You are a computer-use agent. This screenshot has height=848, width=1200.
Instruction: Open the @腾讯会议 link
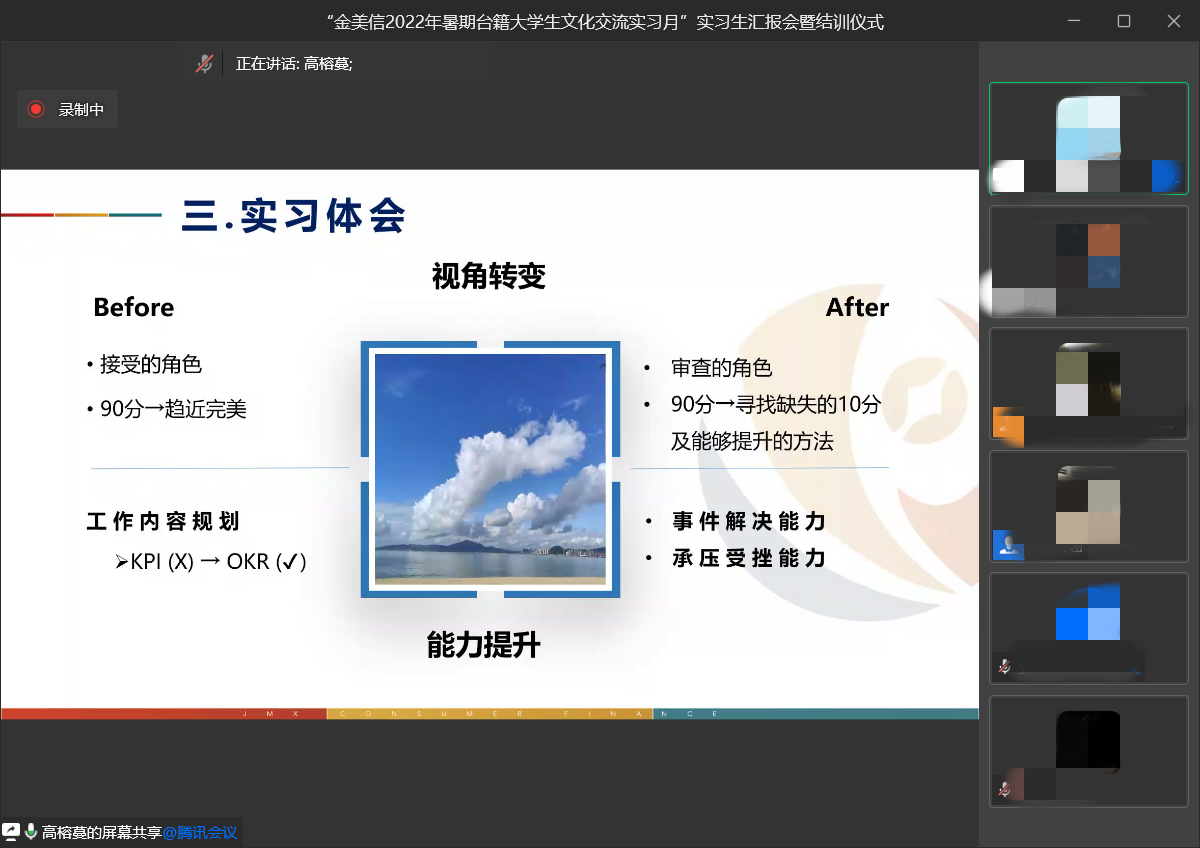click(x=200, y=832)
